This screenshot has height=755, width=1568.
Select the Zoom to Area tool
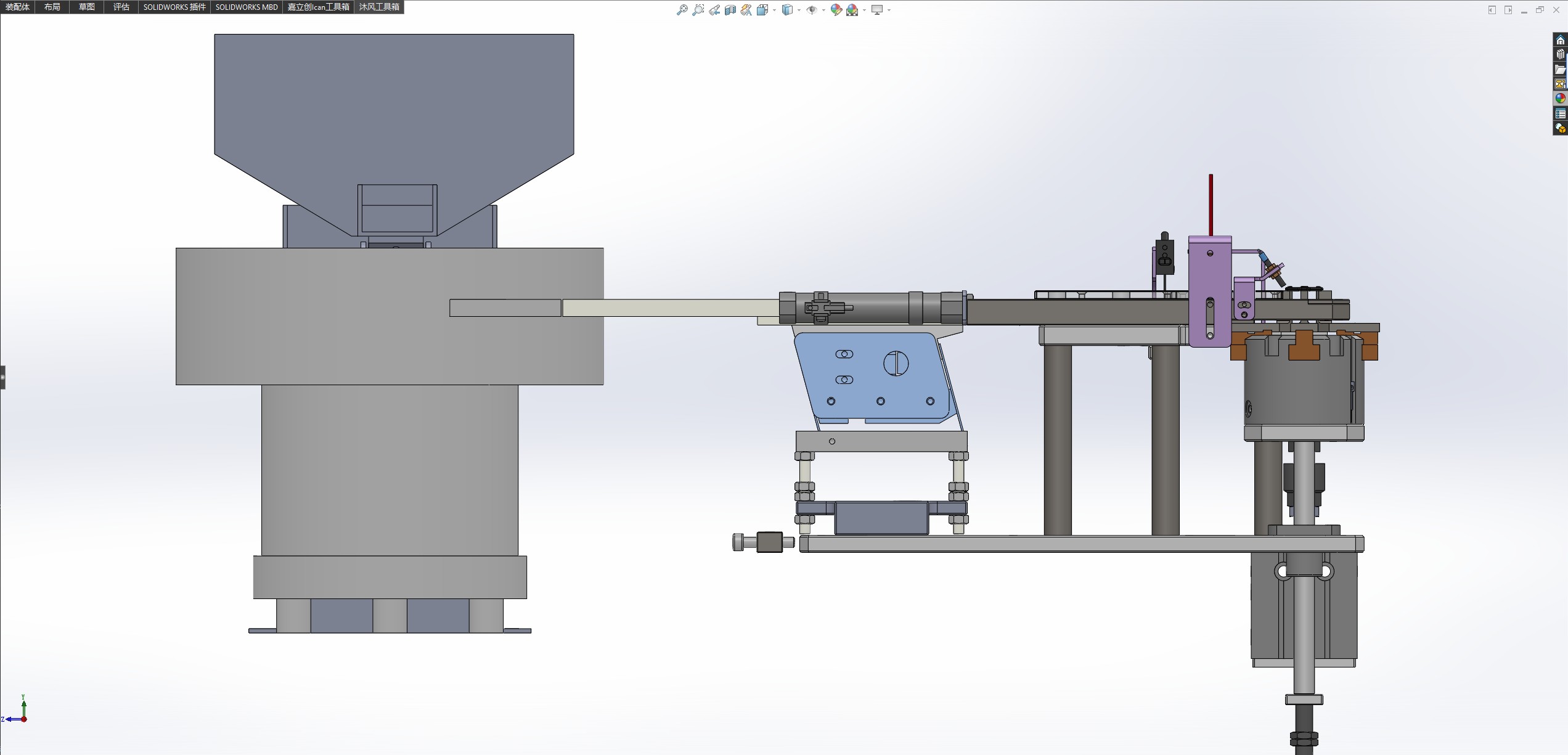click(698, 10)
